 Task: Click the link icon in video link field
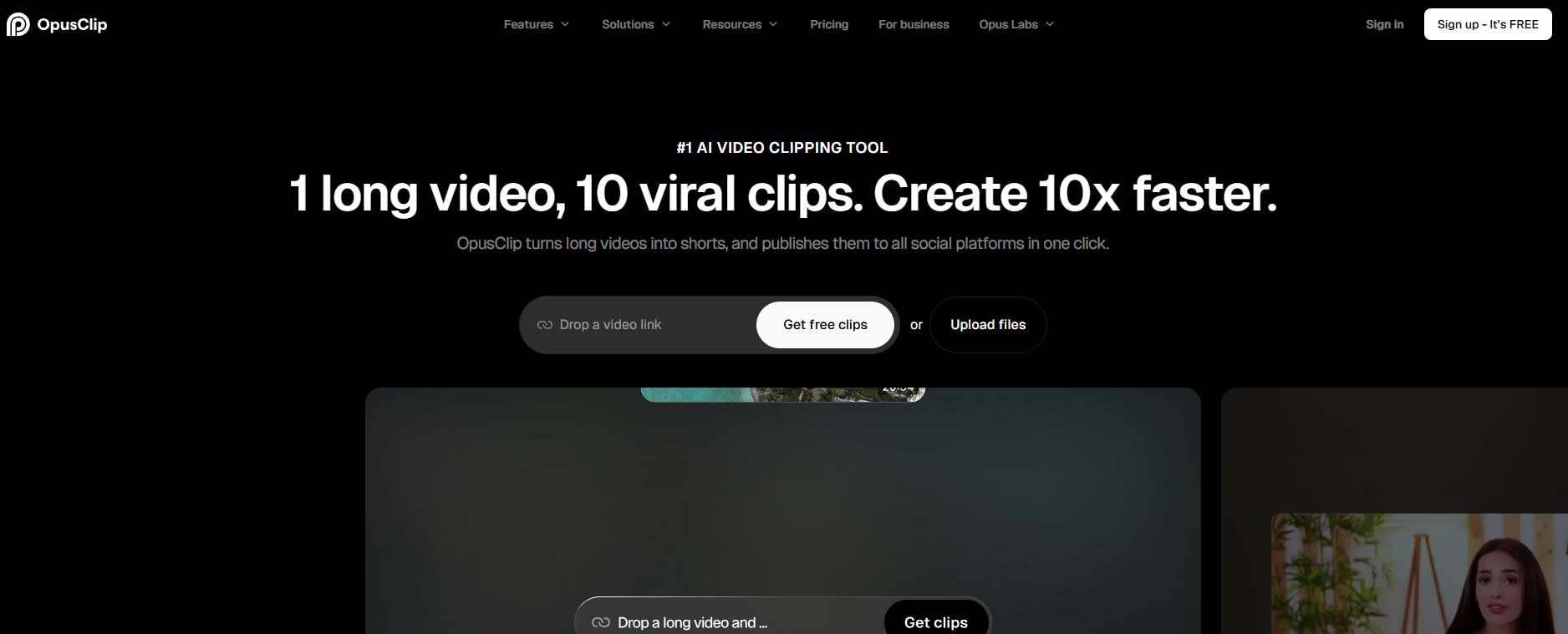(x=545, y=325)
